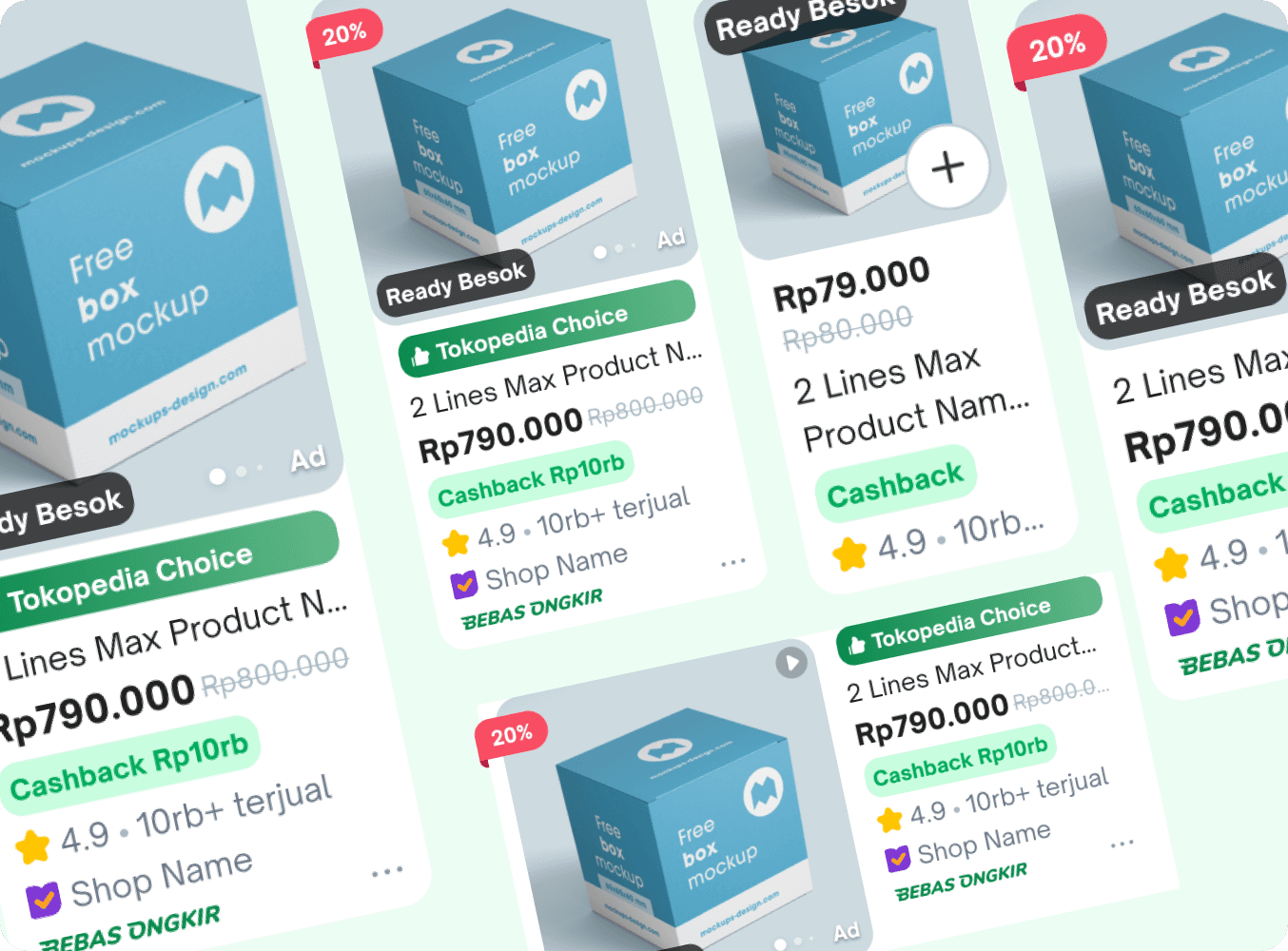Click star rating icon on Rp79.000 card
This screenshot has height=951, width=1288.
849,553
